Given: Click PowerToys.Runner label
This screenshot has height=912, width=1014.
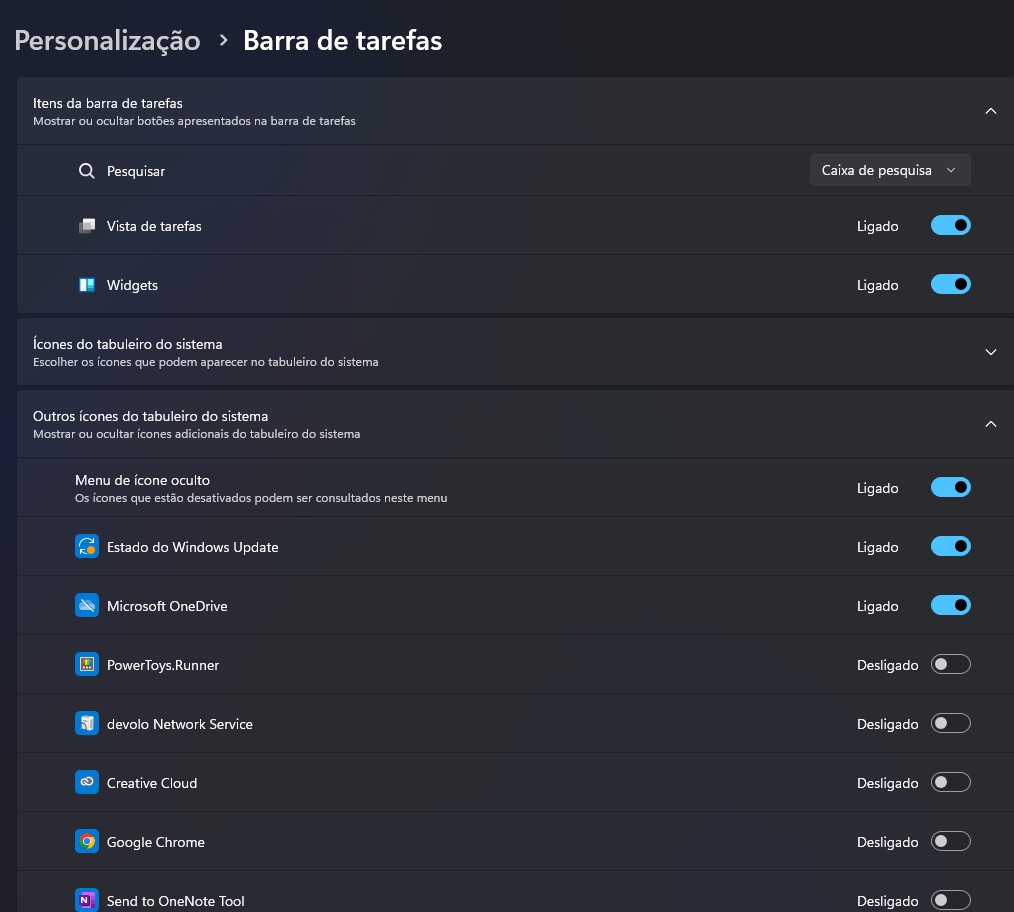Looking at the screenshot, I should pyautogui.click(x=163, y=665).
